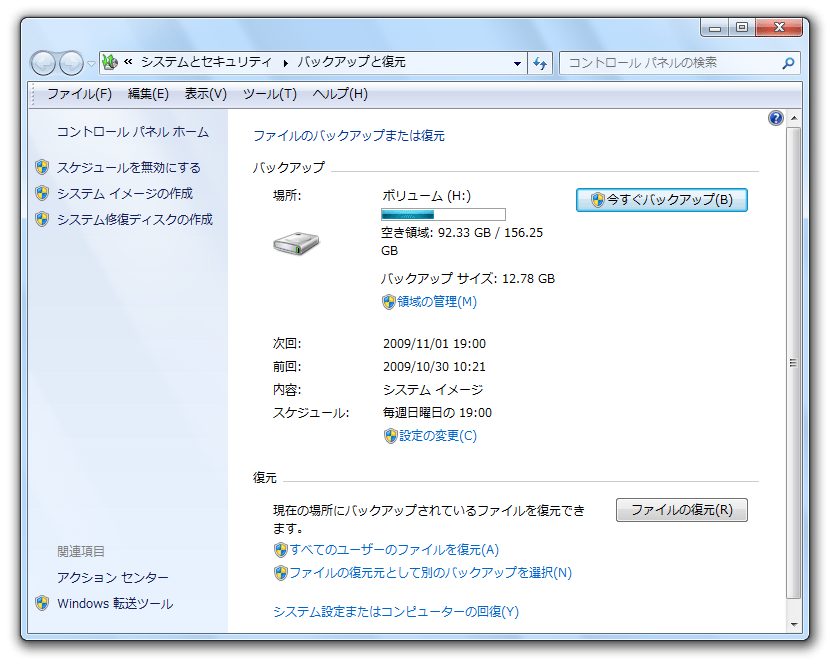Viewport: 832px width, 664px height.
Task: Click the 2009/11/01 19:00 next backup time
Action: click(x=434, y=344)
